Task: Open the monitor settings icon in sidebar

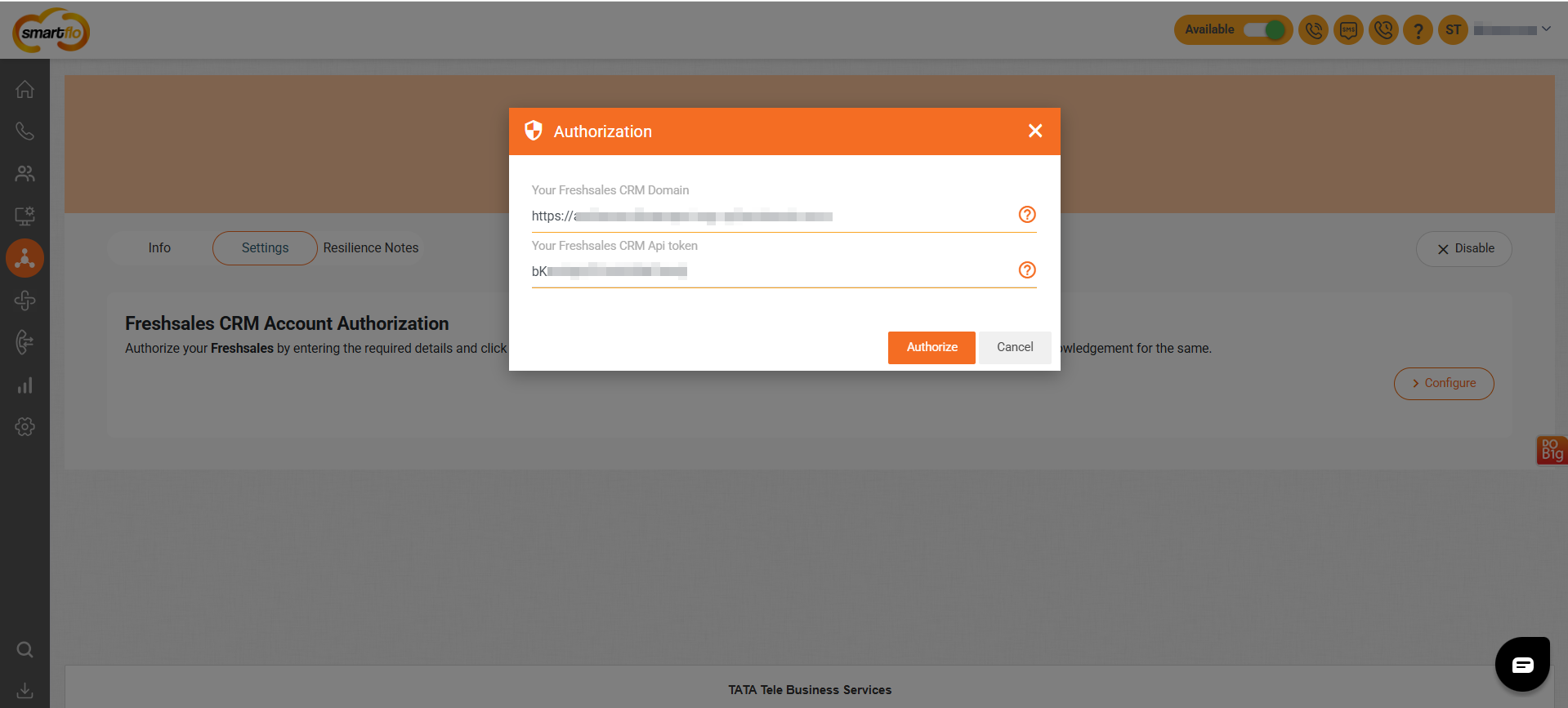Action: (25, 216)
